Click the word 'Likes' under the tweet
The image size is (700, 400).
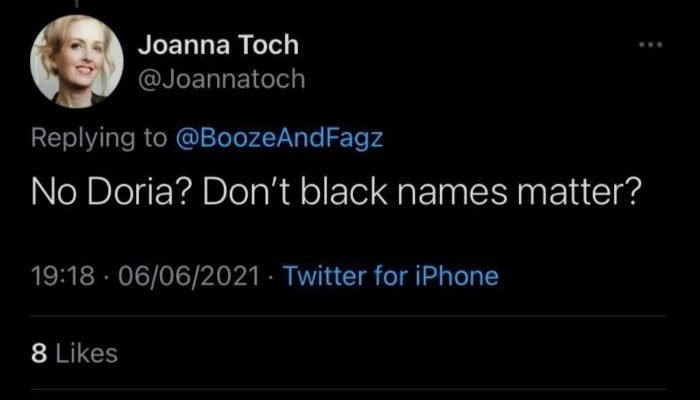click(x=86, y=354)
